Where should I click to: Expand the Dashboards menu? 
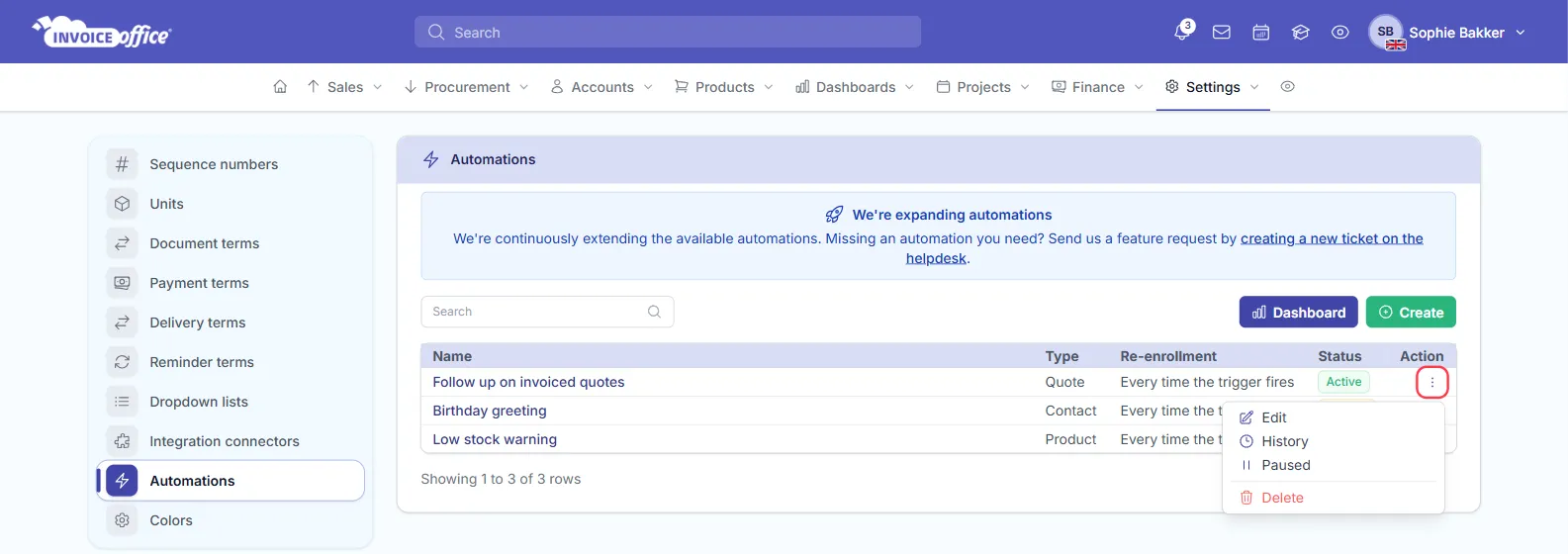(x=855, y=87)
